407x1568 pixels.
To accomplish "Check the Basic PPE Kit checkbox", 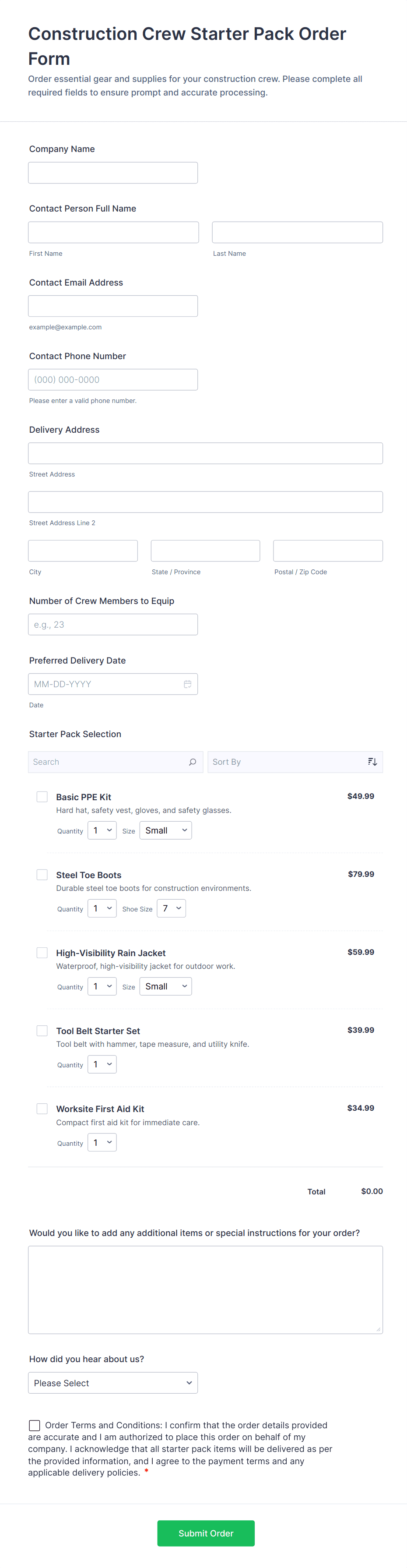I will (42, 797).
